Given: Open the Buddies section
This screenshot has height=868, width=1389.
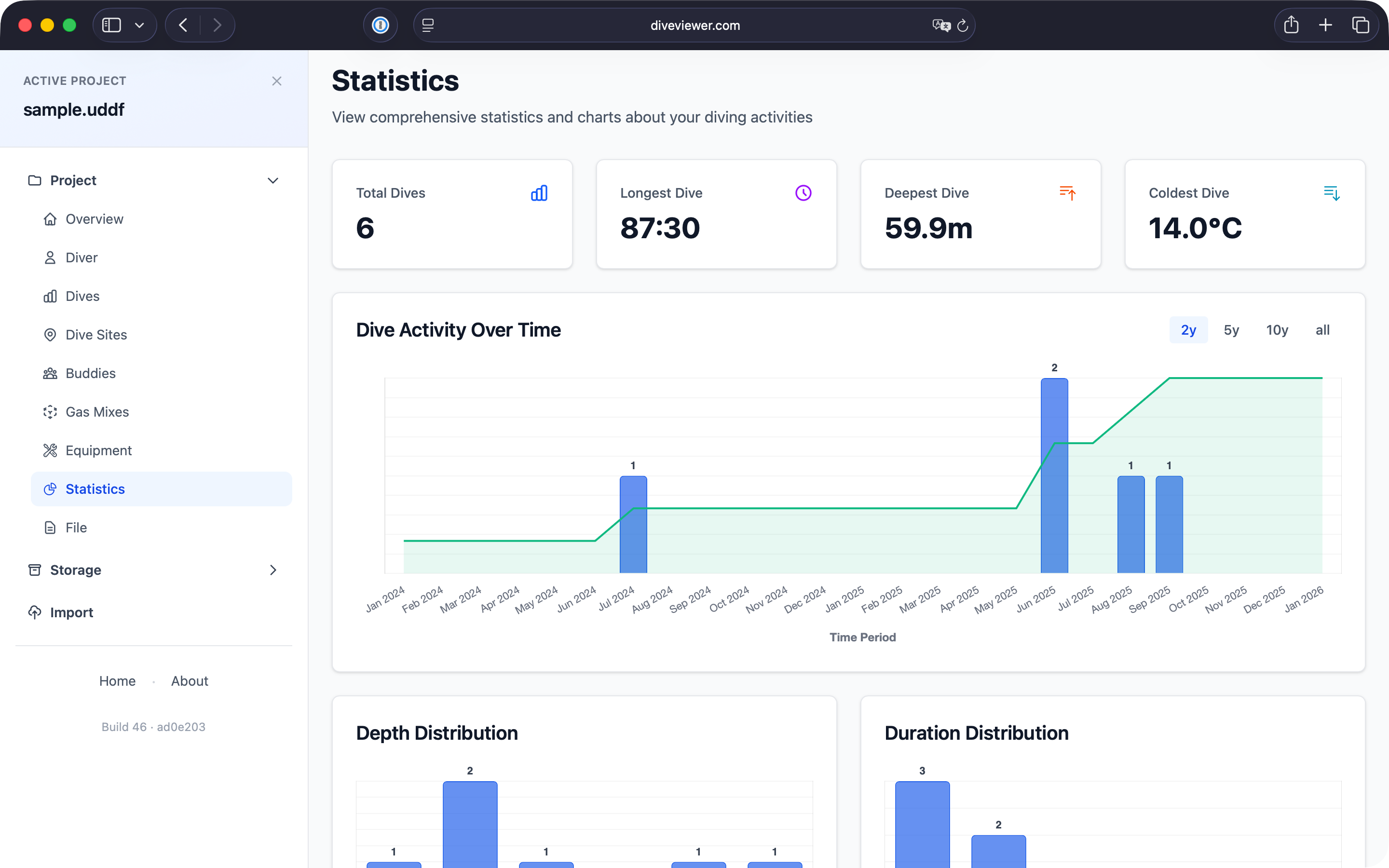Looking at the screenshot, I should (90, 373).
